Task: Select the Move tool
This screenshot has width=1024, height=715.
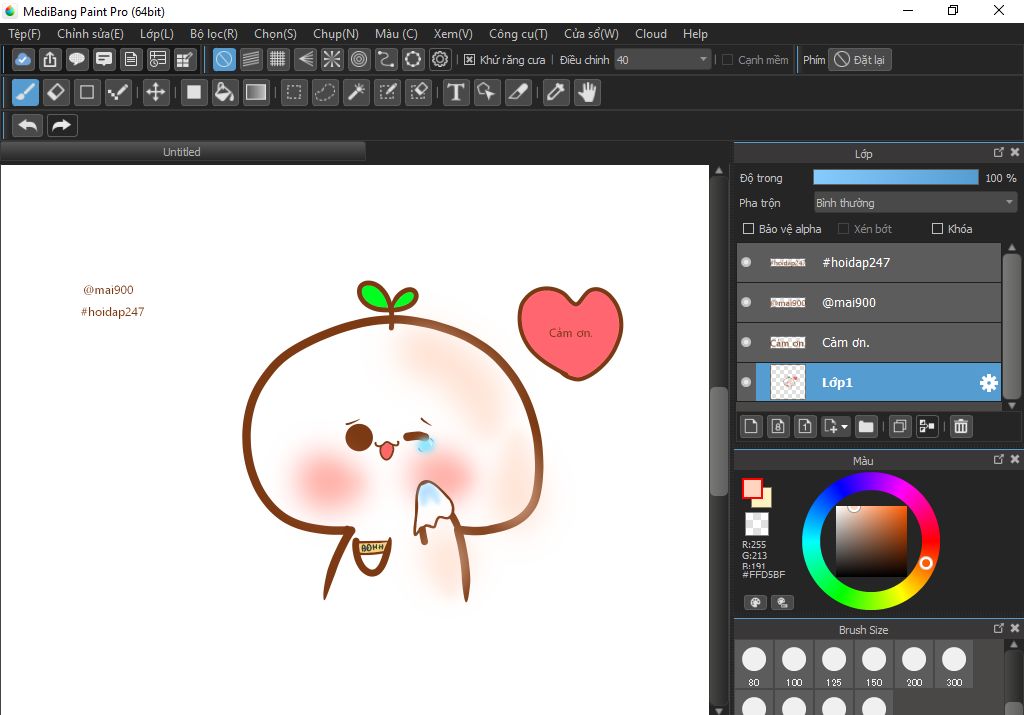Action: click(155, 93)
